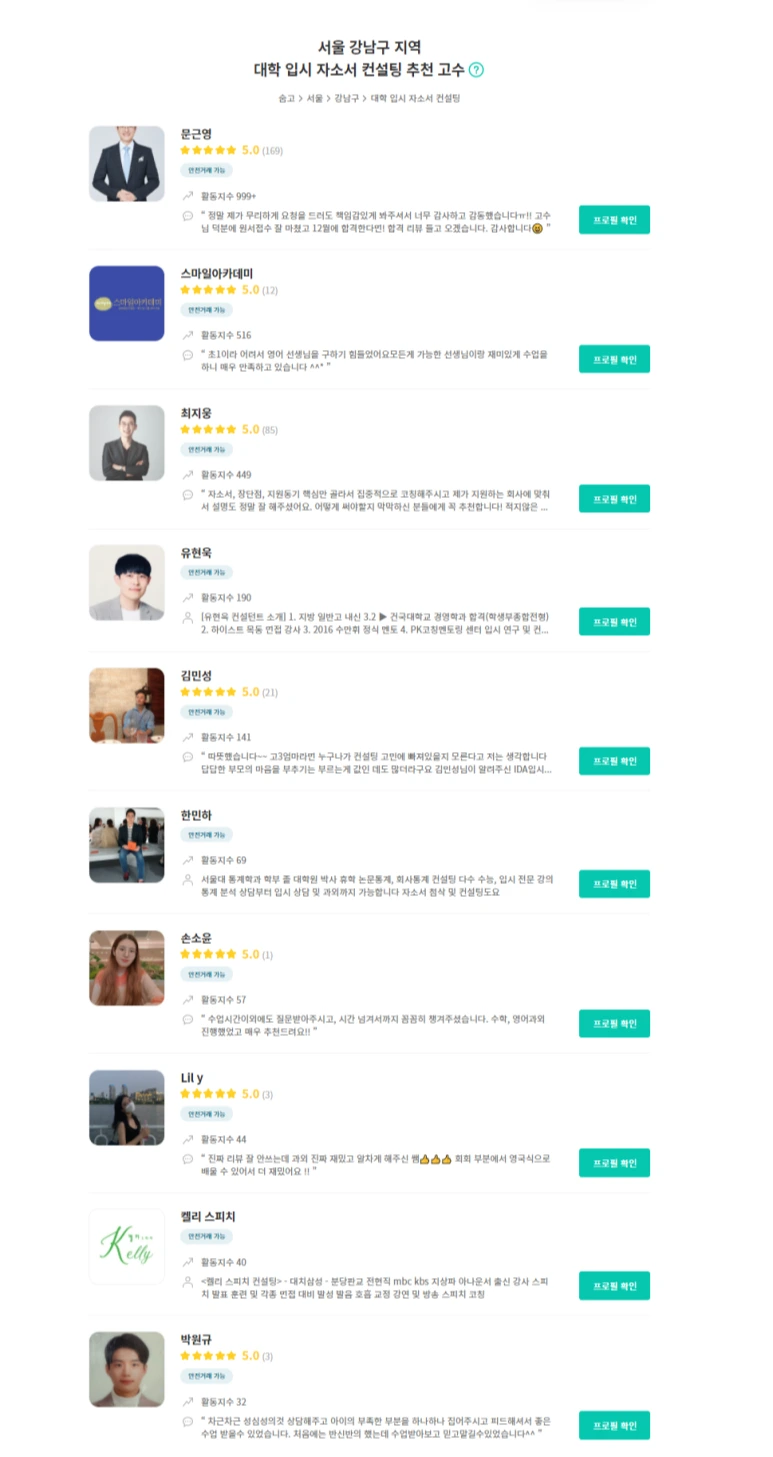Click the 프로필 확인 button for 문근영

pos(614,219)
